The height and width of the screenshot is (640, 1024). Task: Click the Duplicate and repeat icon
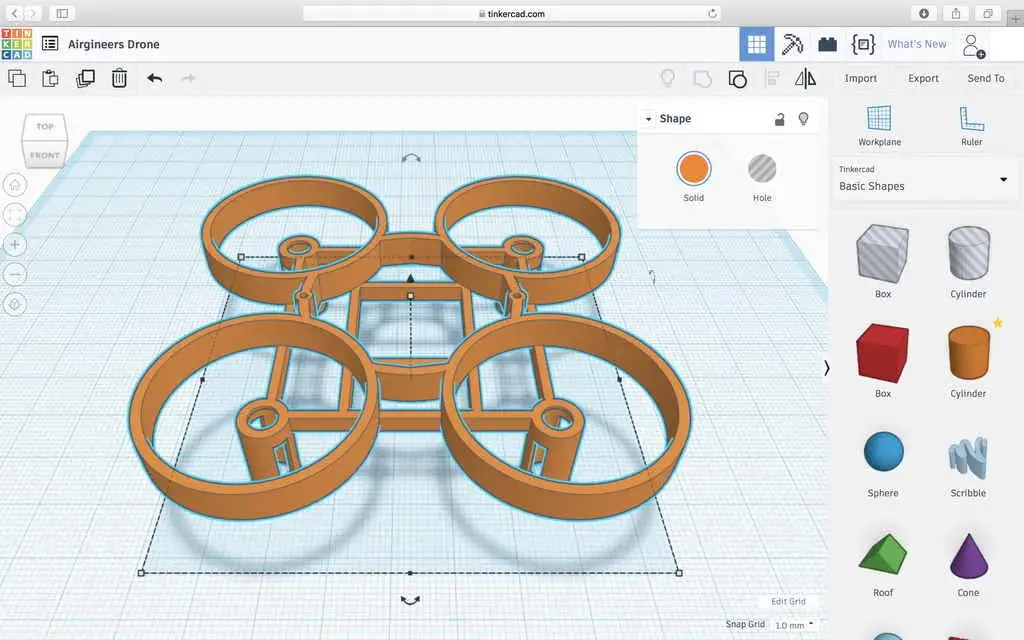85,78
